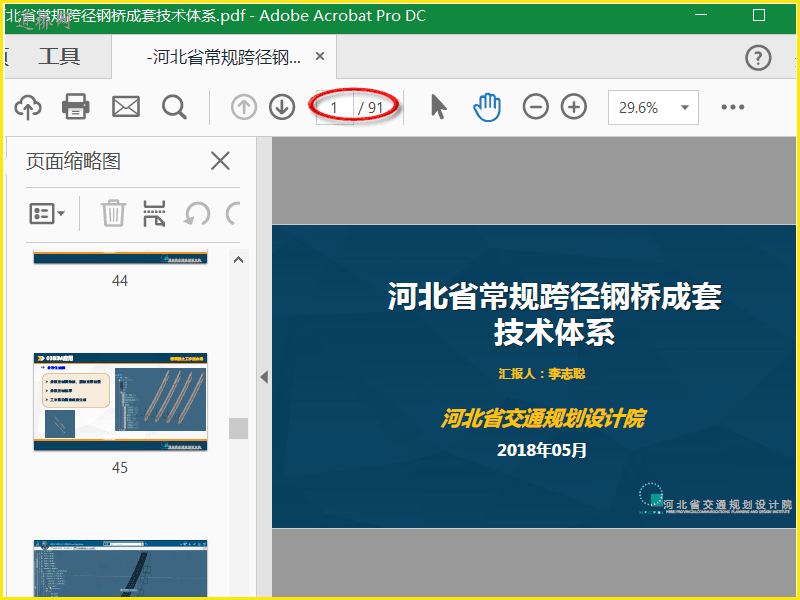Select the 河北省常规跨径钢 document tab

(224, 57)
